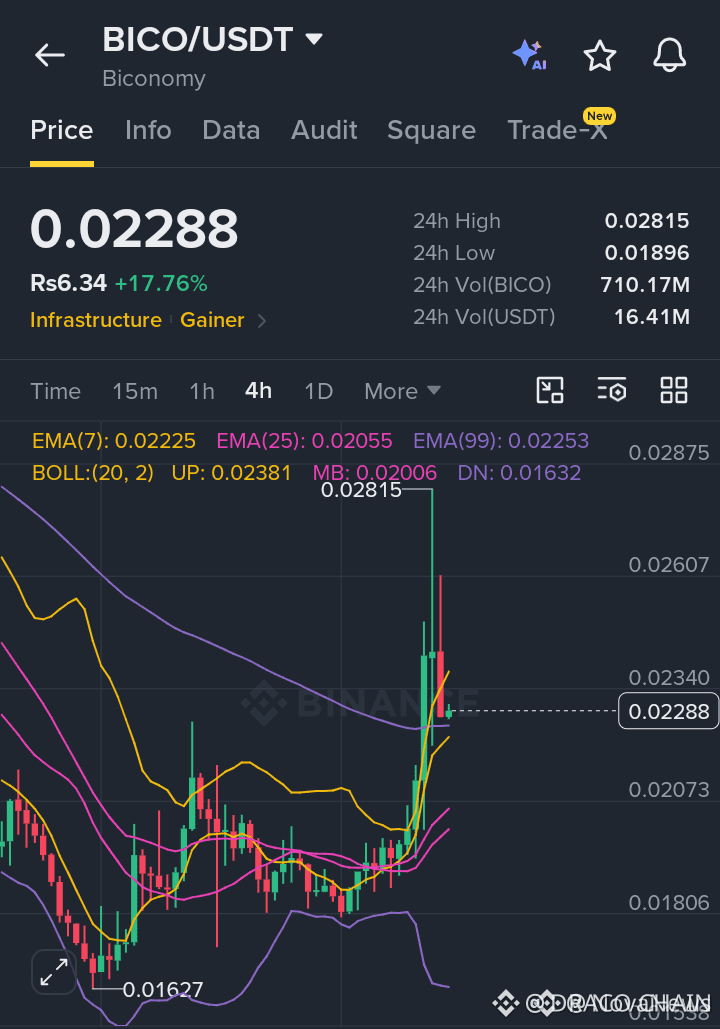
Task: Tap the Biconomy subtitle under pair name
Action: pyautogui.click(x=154, y=79)
